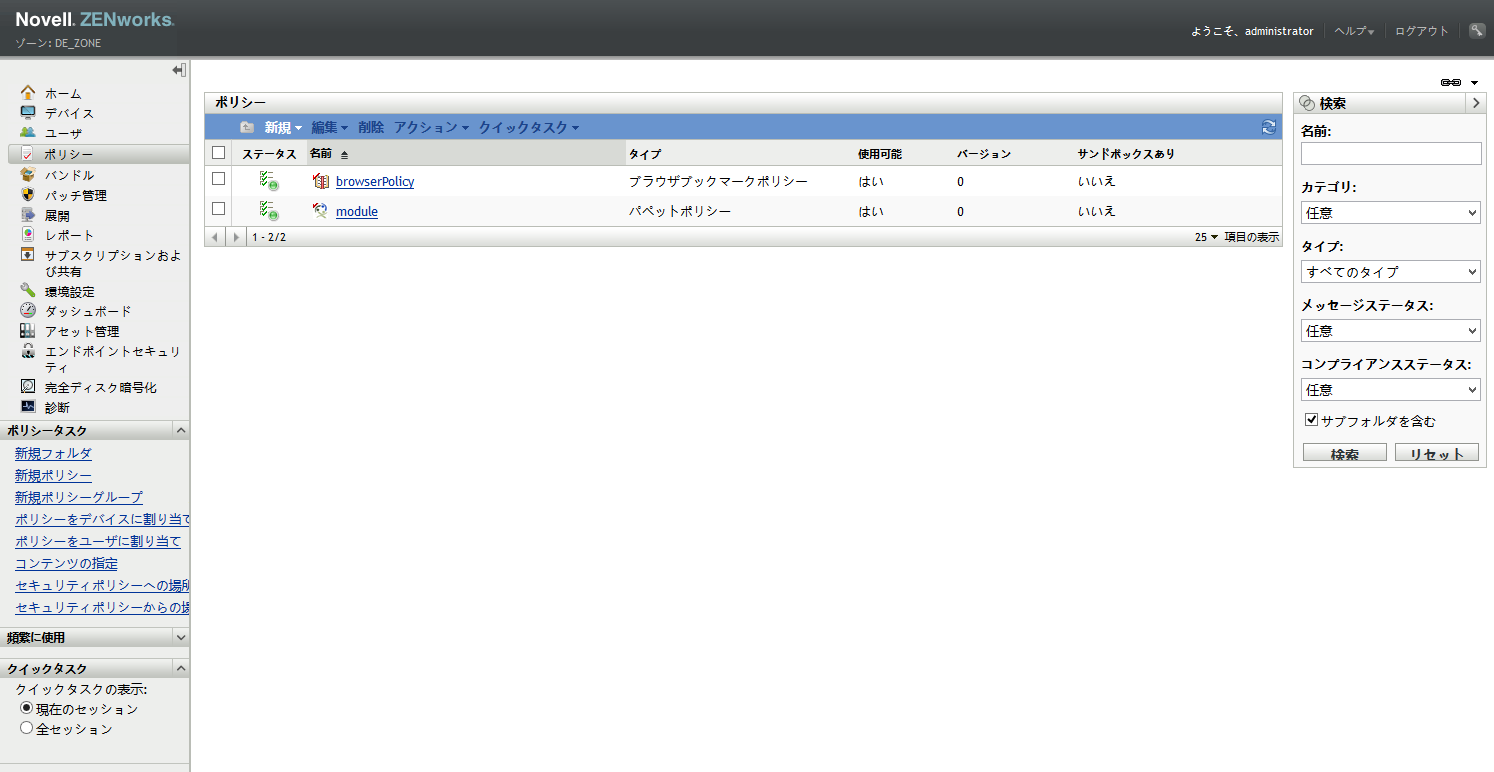Sort table by the 名前 column header
Screen dimensions: 1494x772
point(321,154)
